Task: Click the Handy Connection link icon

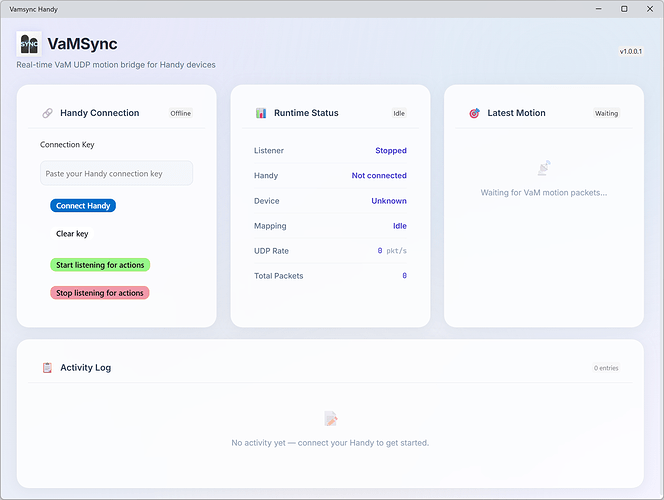Action: pos(47,113)
